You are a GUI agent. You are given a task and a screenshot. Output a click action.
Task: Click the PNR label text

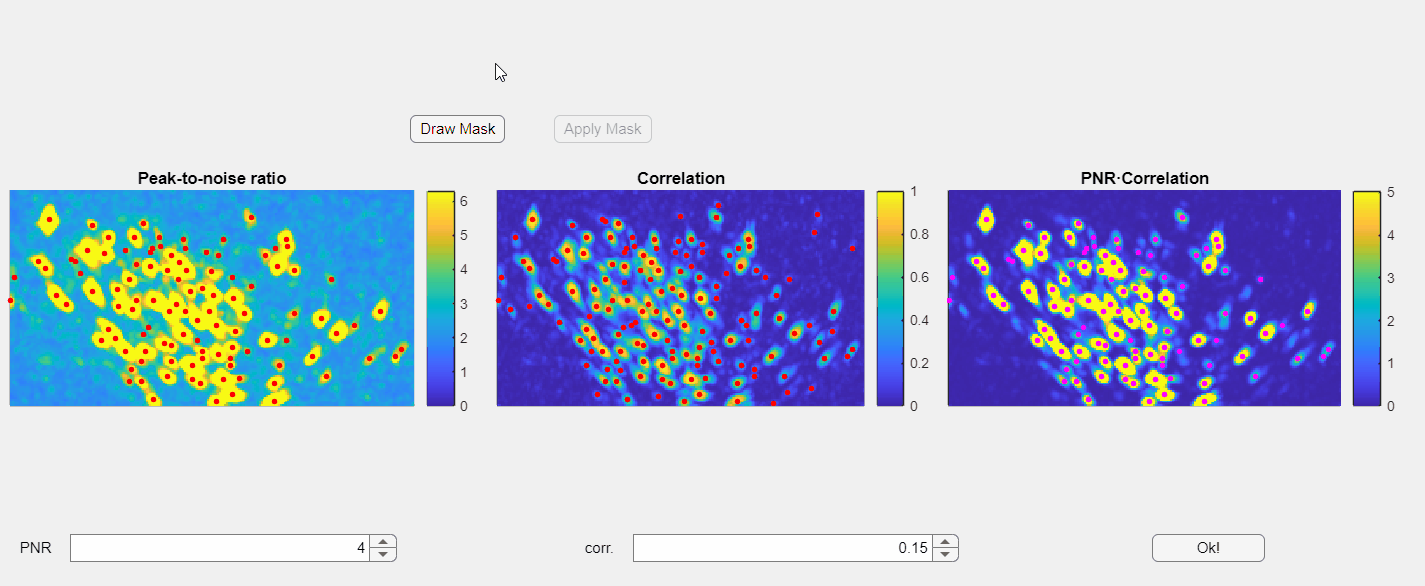click(x=36, y=548)
